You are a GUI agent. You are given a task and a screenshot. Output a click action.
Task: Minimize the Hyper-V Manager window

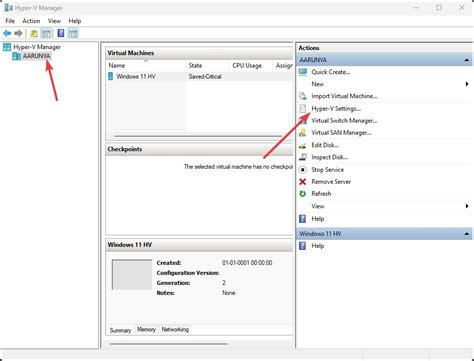(x=416, y=7)
